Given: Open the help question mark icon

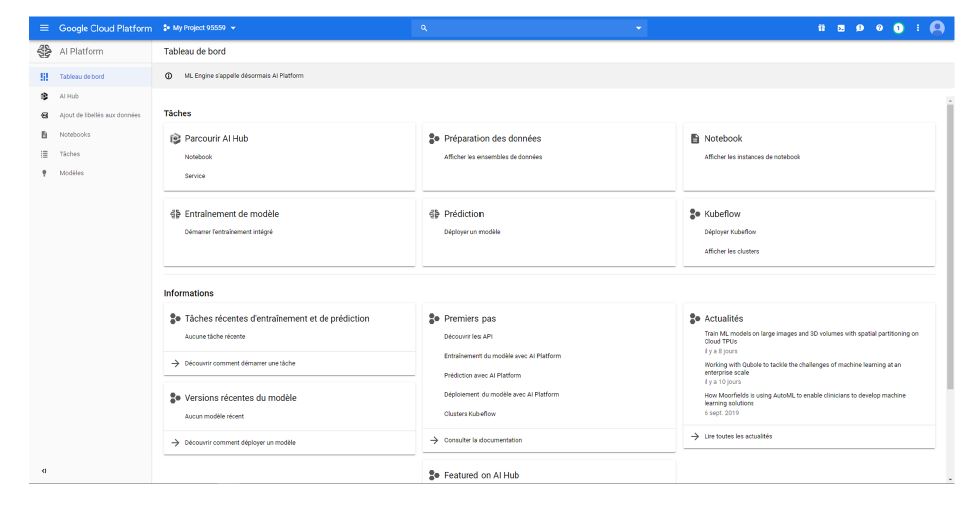Looking at the screenshot, I should click(x=880, y=27).
